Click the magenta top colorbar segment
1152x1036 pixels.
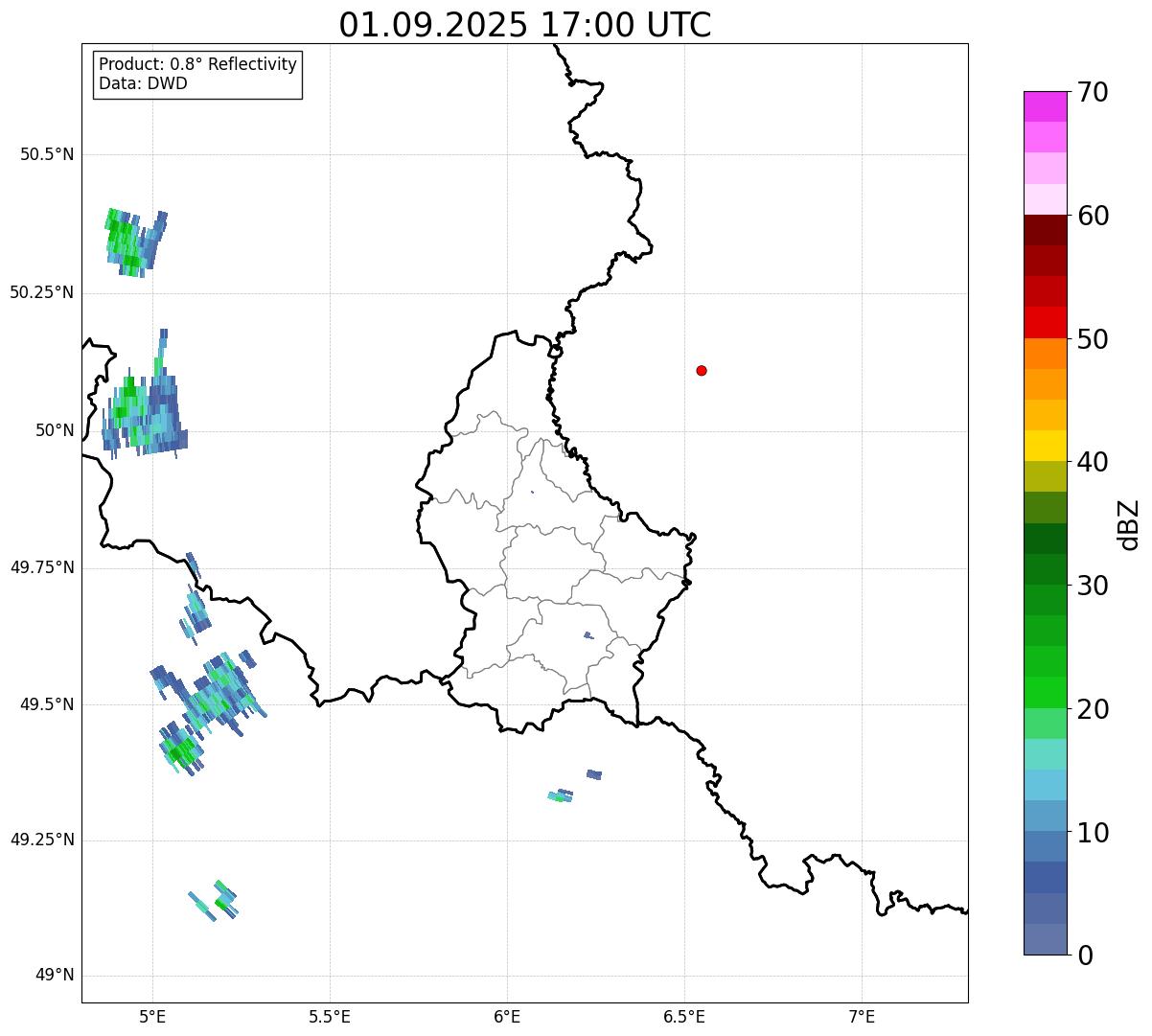tap(1045, 106)
